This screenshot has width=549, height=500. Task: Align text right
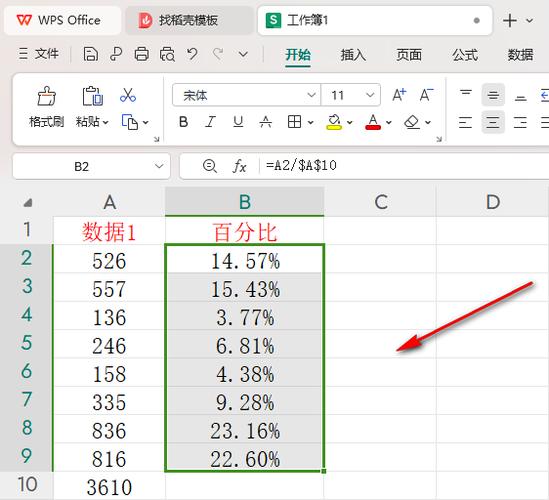click(x=520, y=122)
